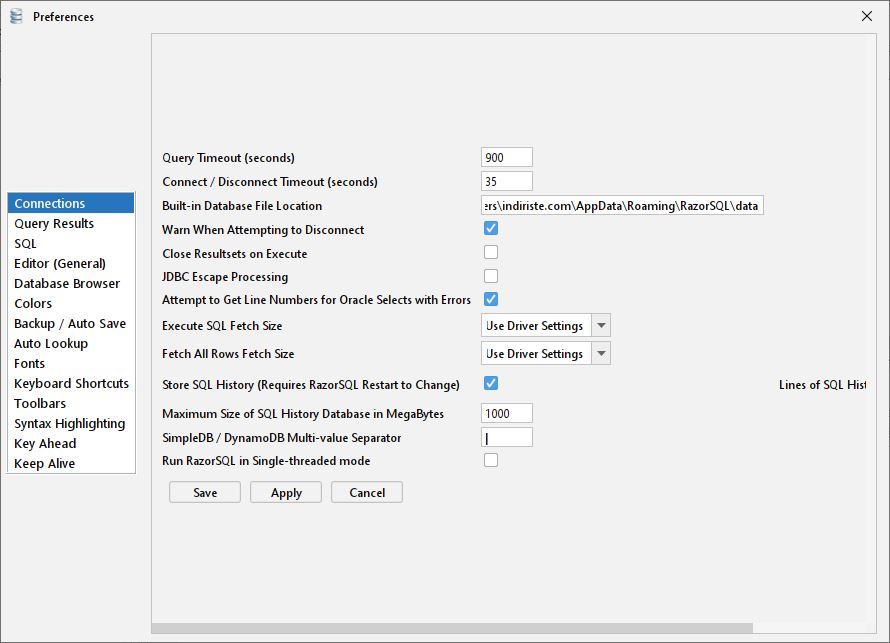Uncheck Store SQL History checkbox
Screen dimensions: 890x643
point(491,384)
